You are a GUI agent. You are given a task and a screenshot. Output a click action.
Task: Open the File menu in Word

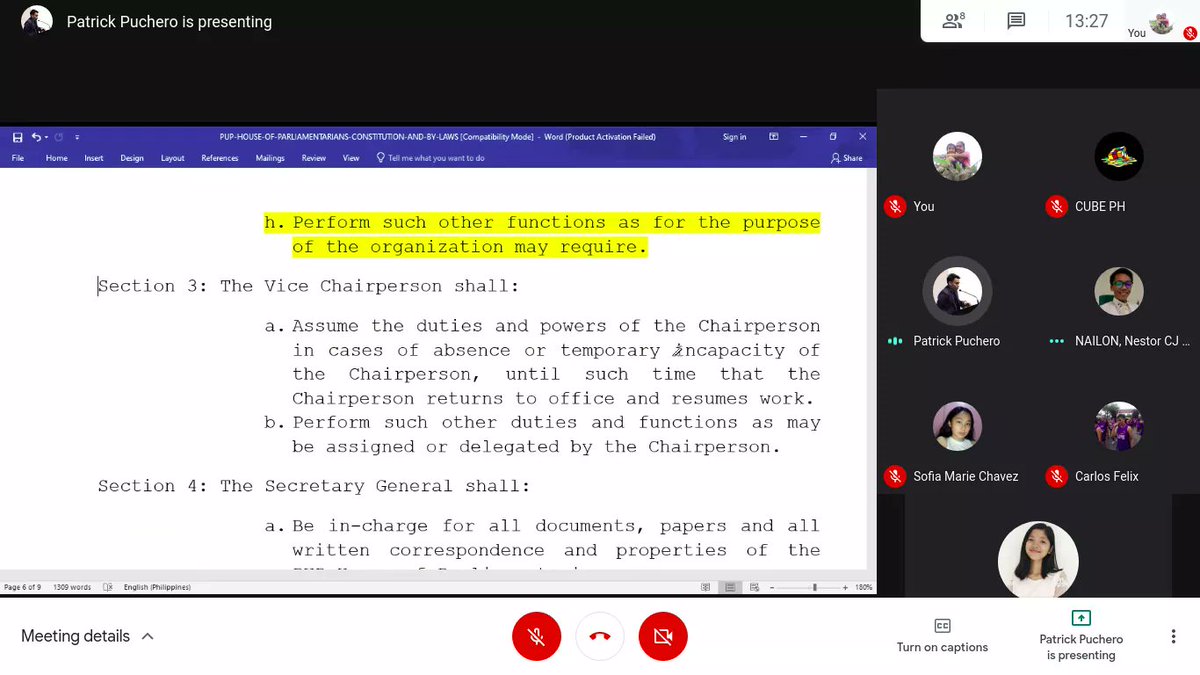18,158
